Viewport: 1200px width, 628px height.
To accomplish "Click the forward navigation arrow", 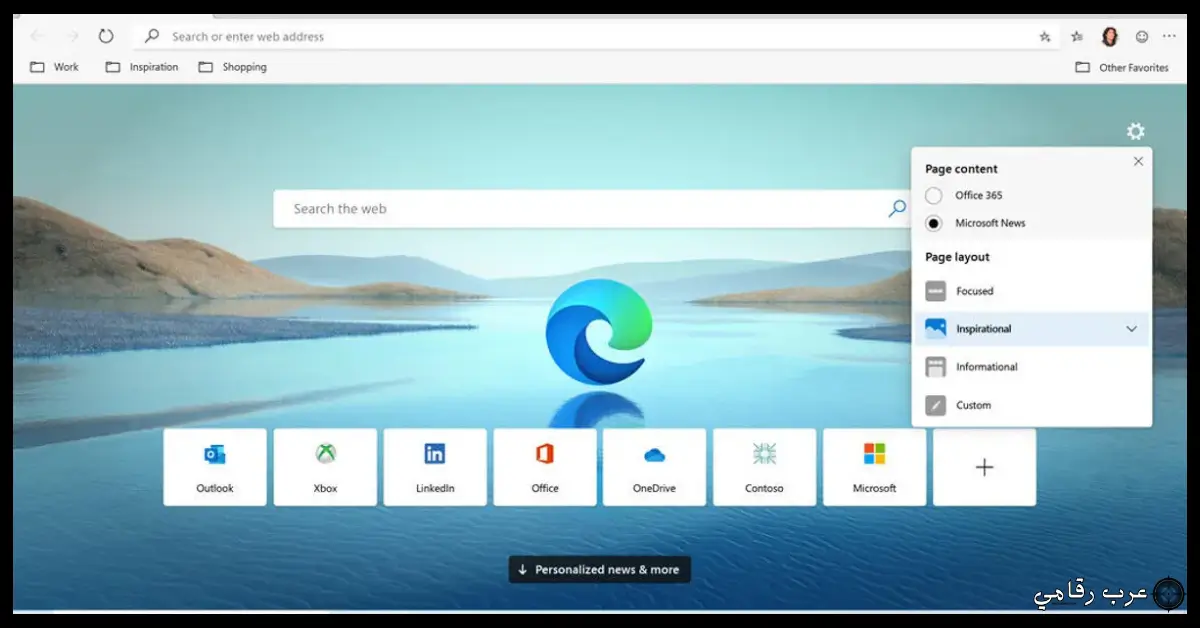I will (x=72, y=36).
